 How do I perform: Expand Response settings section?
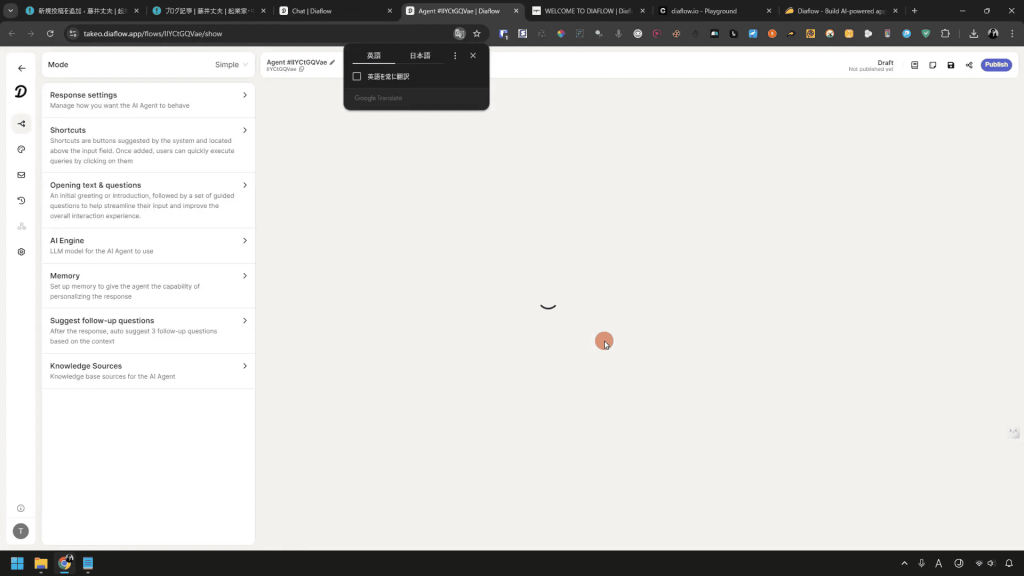pos(148,100)
